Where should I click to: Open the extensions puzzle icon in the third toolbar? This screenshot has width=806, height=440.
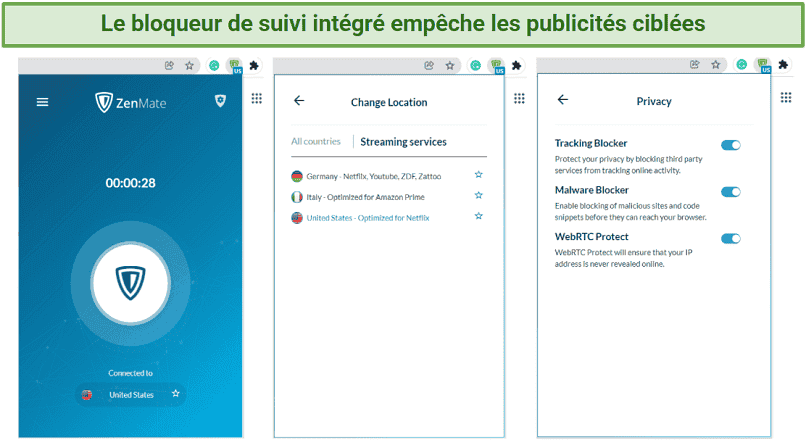coord(783,64)
